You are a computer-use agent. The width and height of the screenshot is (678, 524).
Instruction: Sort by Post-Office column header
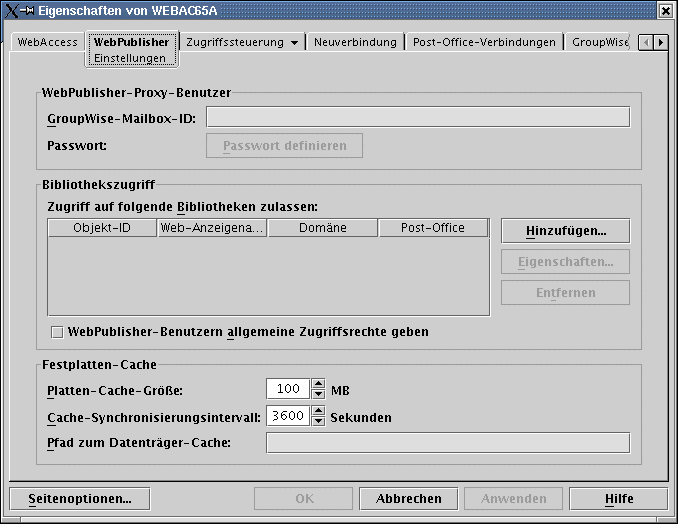[433, 228]
